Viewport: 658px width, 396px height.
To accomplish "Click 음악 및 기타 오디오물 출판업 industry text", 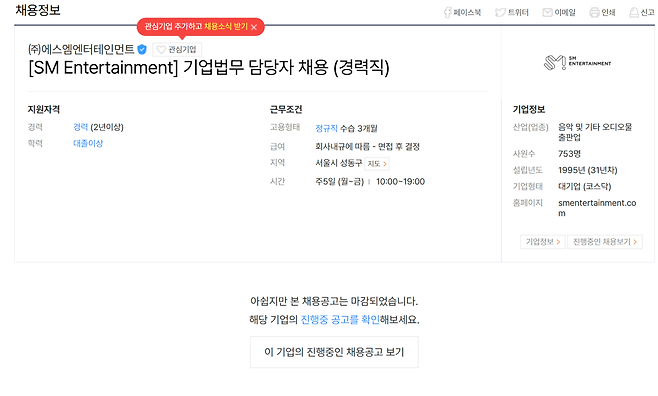I will point(595,132).
